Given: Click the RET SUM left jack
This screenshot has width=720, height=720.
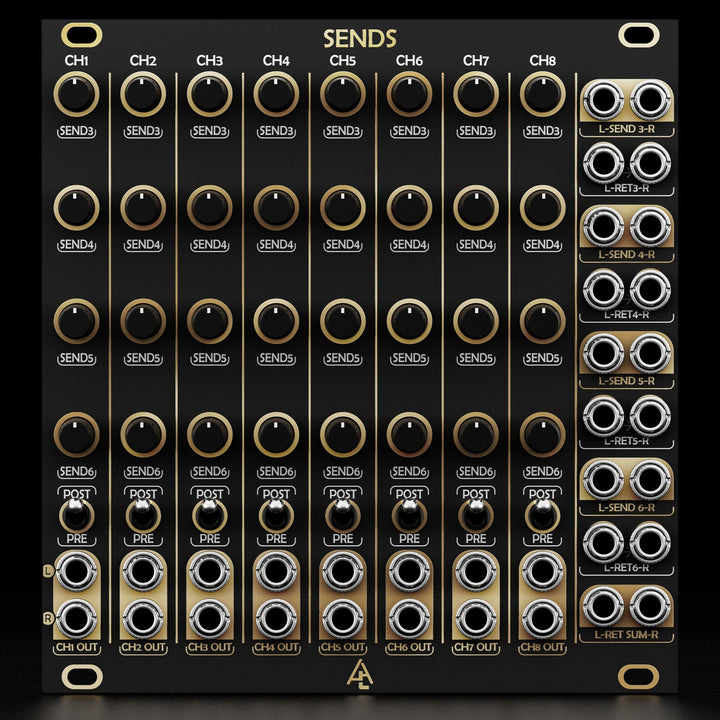Looking at the screenshot, I should [603, 606].
